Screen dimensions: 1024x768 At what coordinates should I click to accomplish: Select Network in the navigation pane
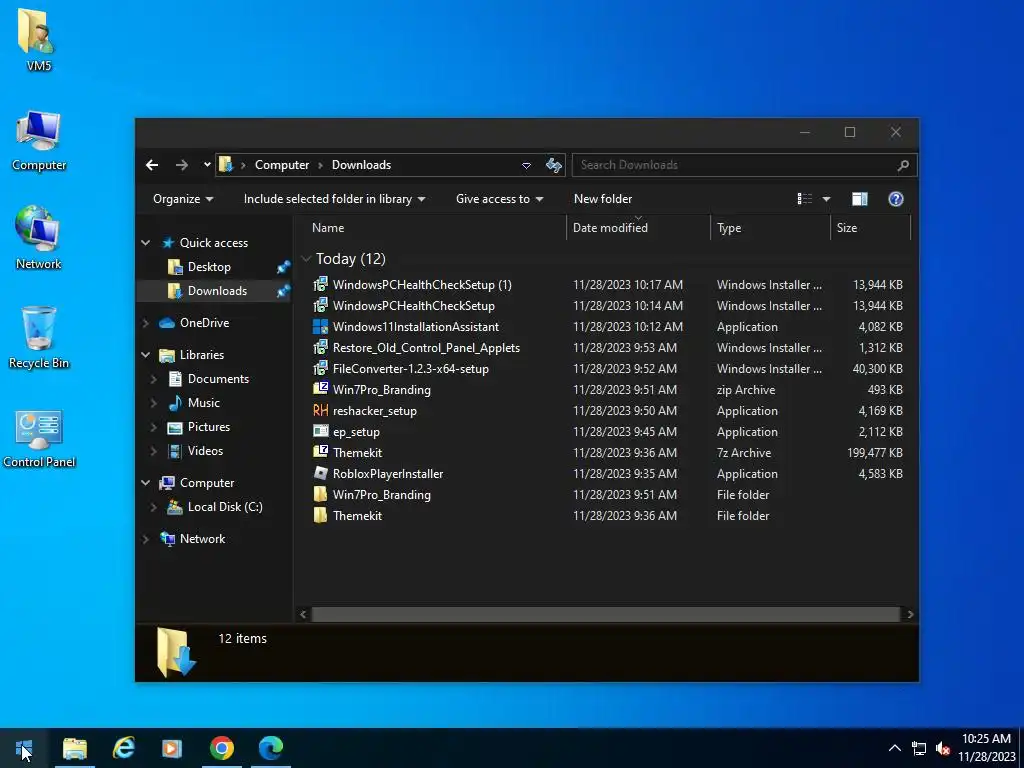pyautogui.click(x=202, y=539)
